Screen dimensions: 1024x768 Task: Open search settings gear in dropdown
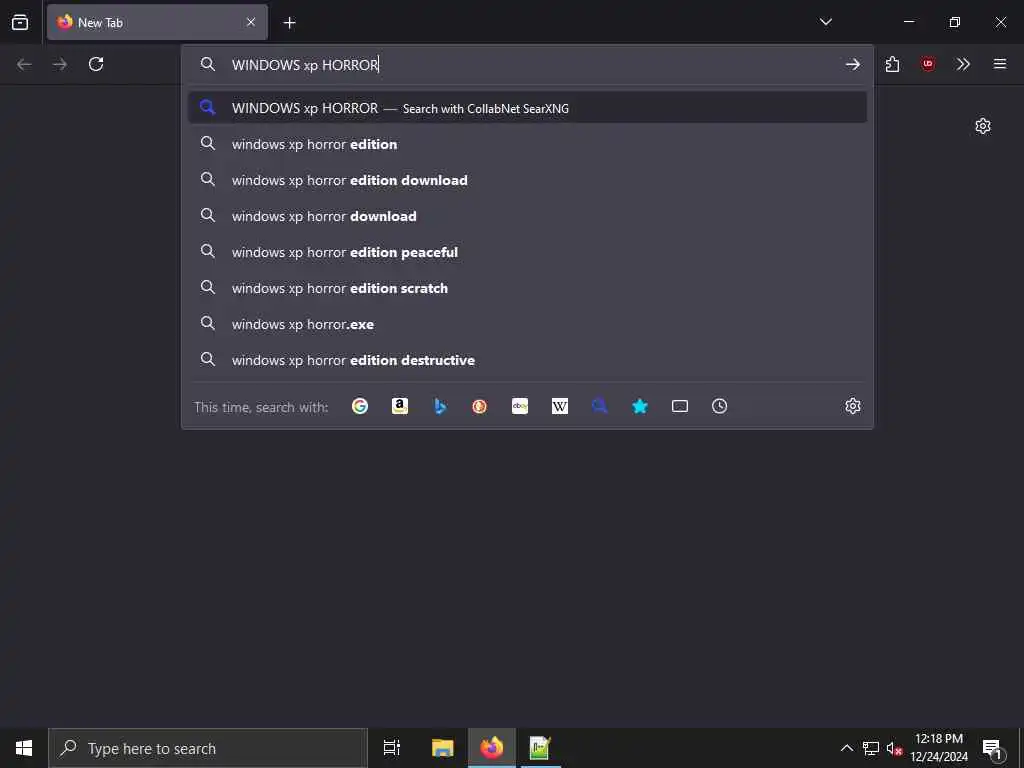tap(853, 406)
